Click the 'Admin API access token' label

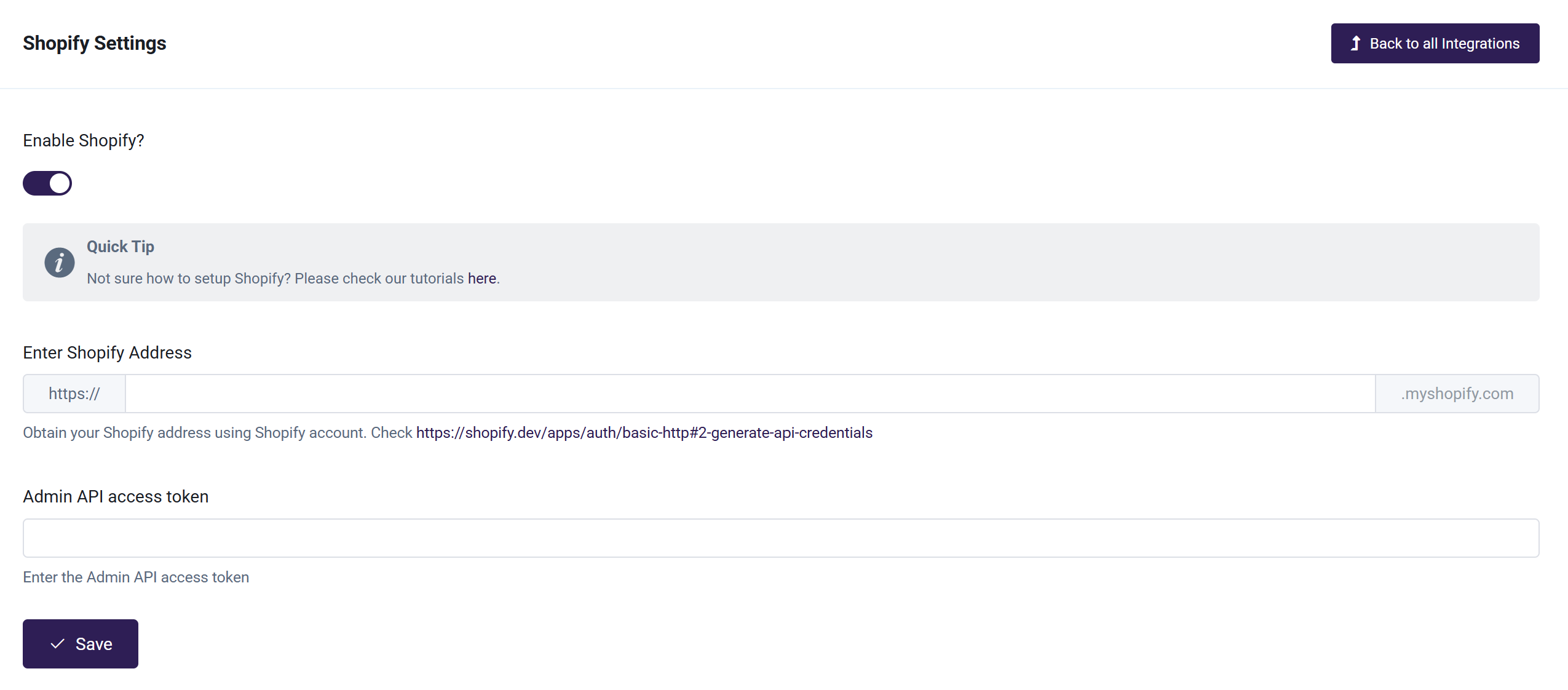[x=116, y=497]
